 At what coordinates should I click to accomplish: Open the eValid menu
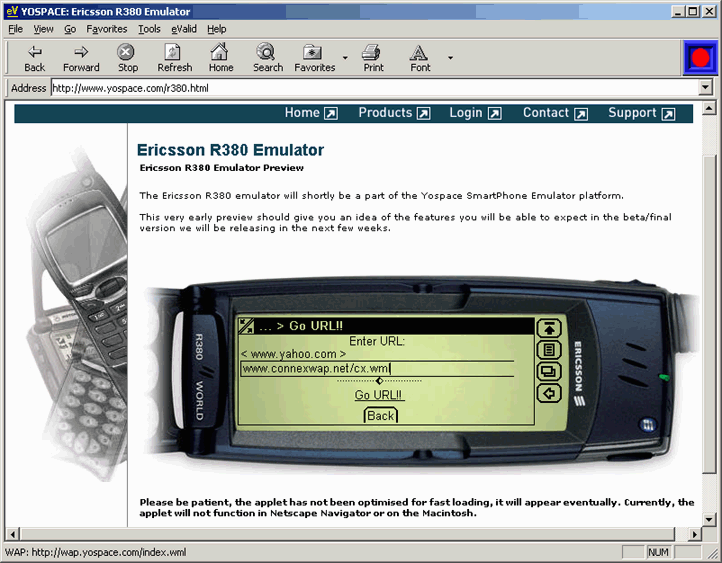184,29
